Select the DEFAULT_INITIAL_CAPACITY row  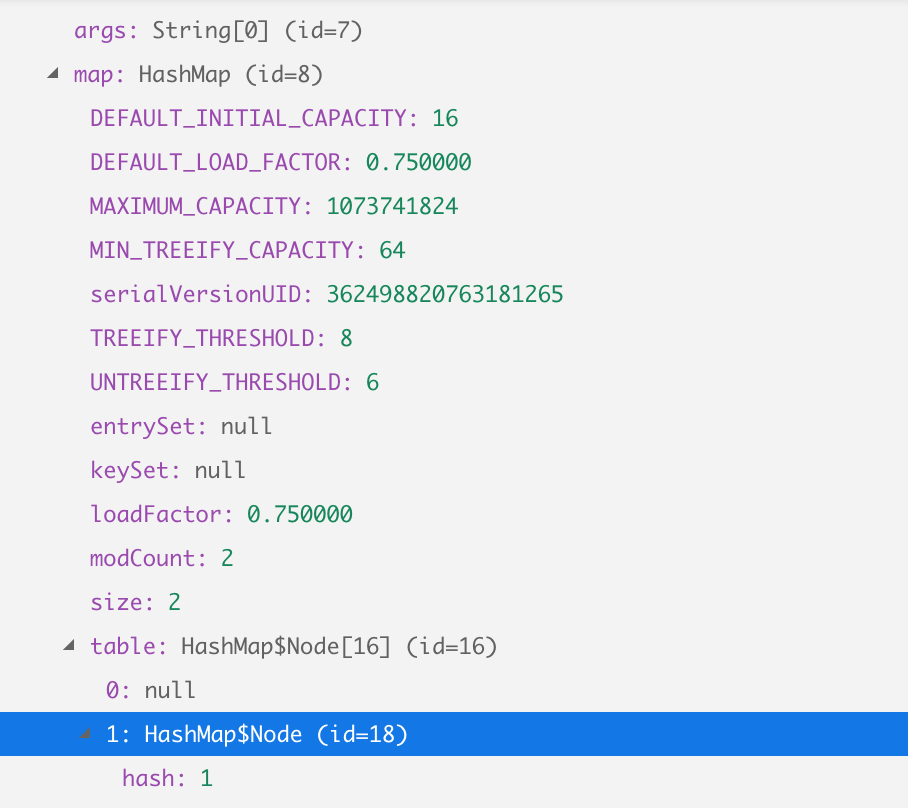273,119
